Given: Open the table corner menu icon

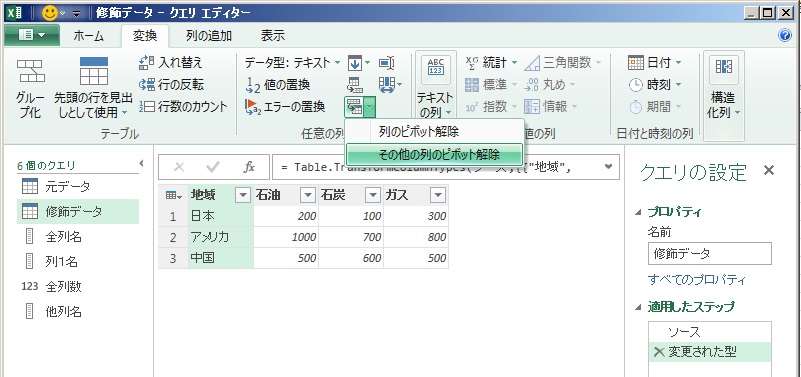Looking at the screenshot, I should coord(173,195).
